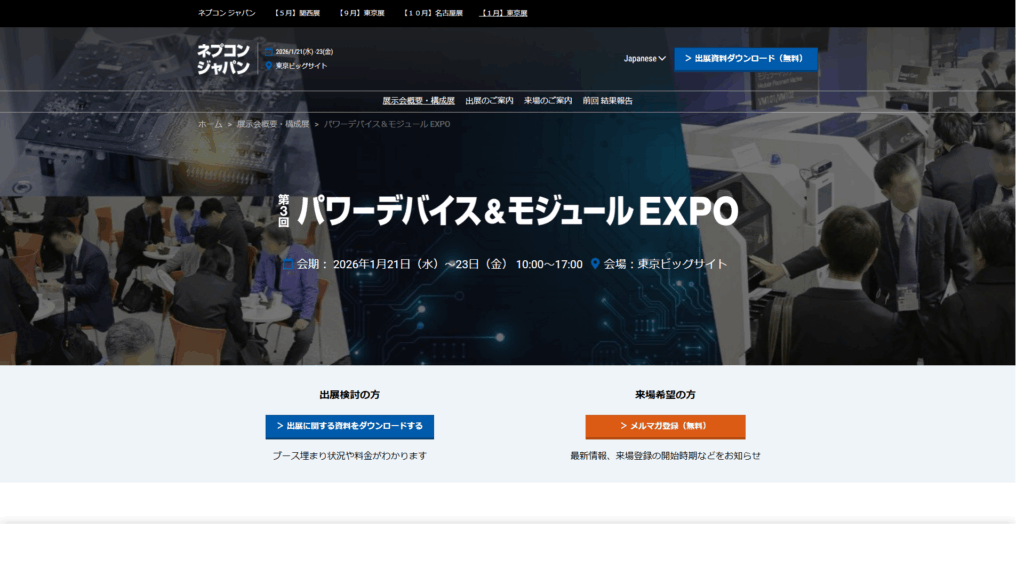1024x576 pixels.
Task: Select 出展のご案内 menu item
Action: pos(489,100)
